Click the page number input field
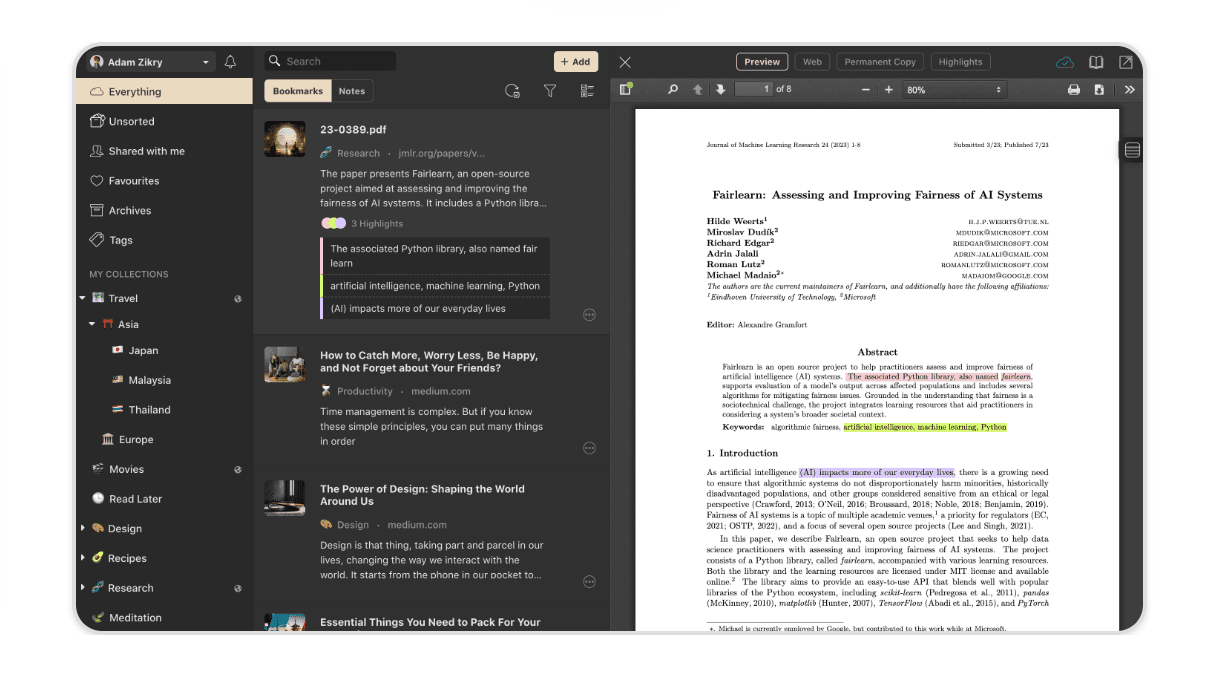1216x691 pixels. [x=752, y=89]
